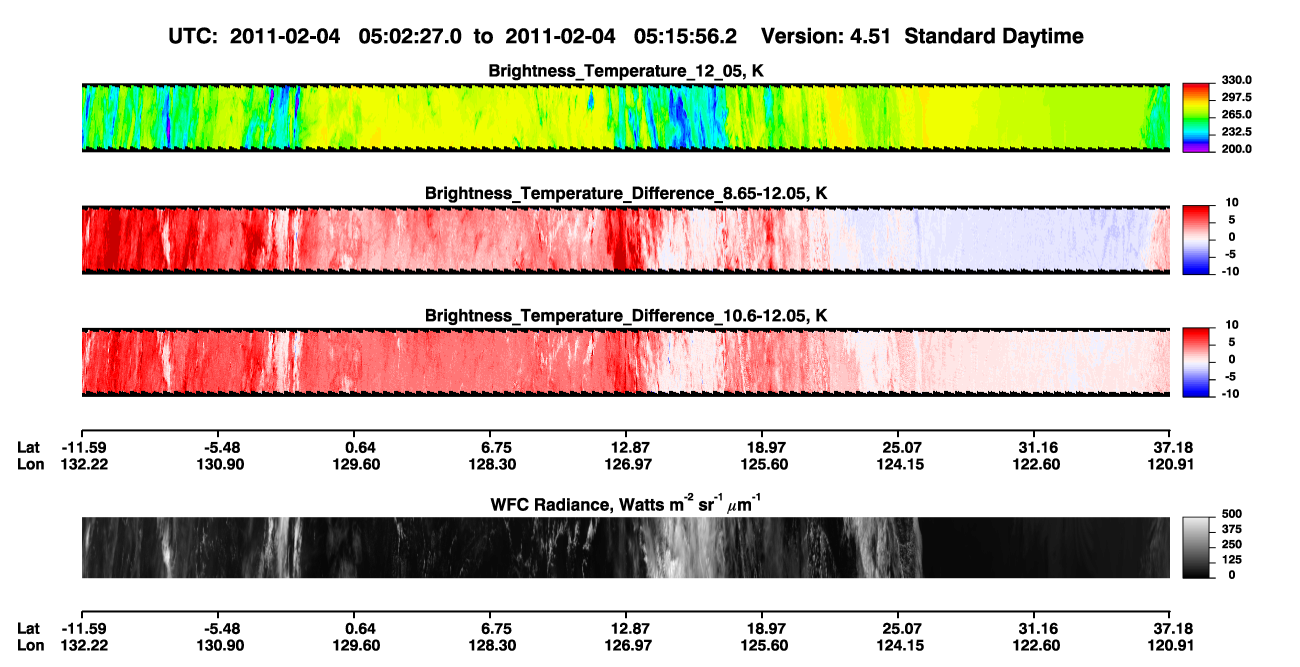Click latitude 18.97 below the WFC Radiance panel
The width and height of the screenshot is (1300, 667).
[x=763, y=628]
